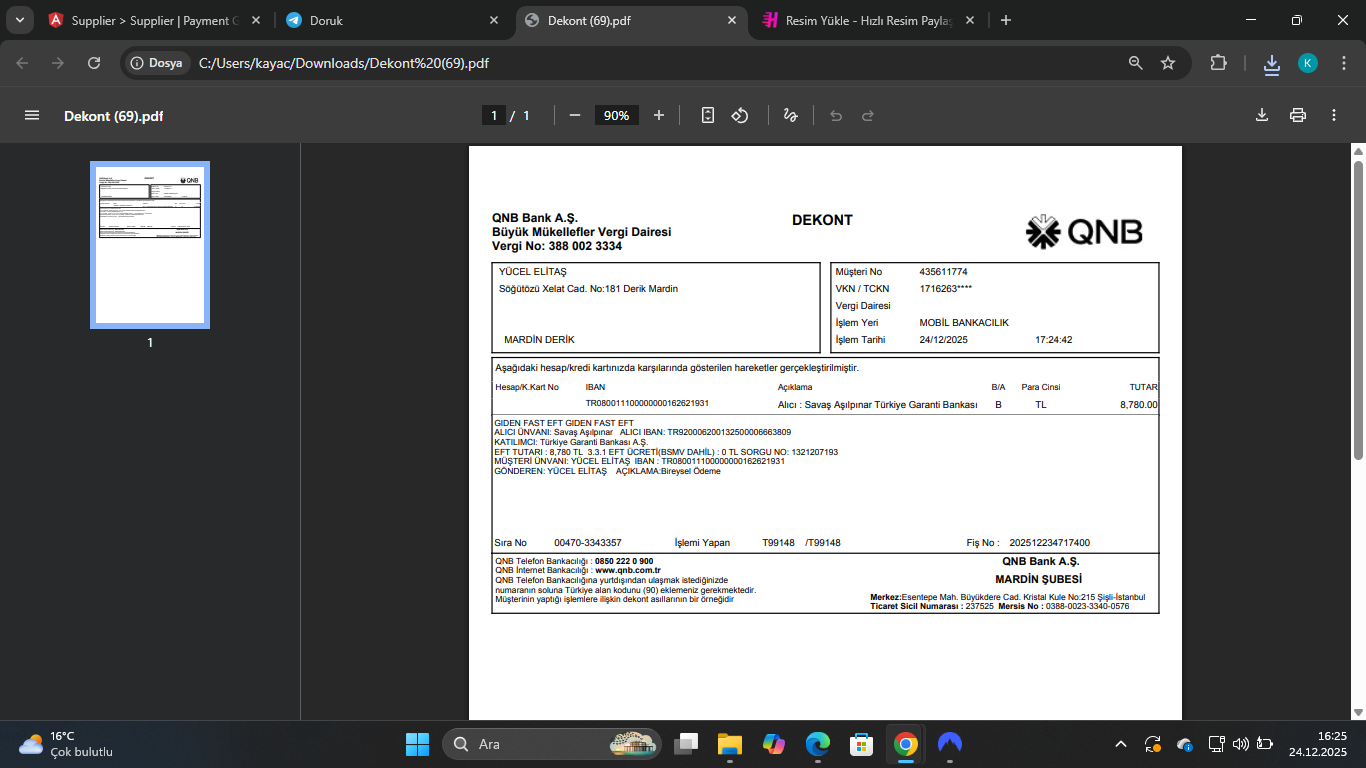Close the Dekont (69).pdf tab
Viewport: 1366px width, 768px height.
(x=732, y=20)
